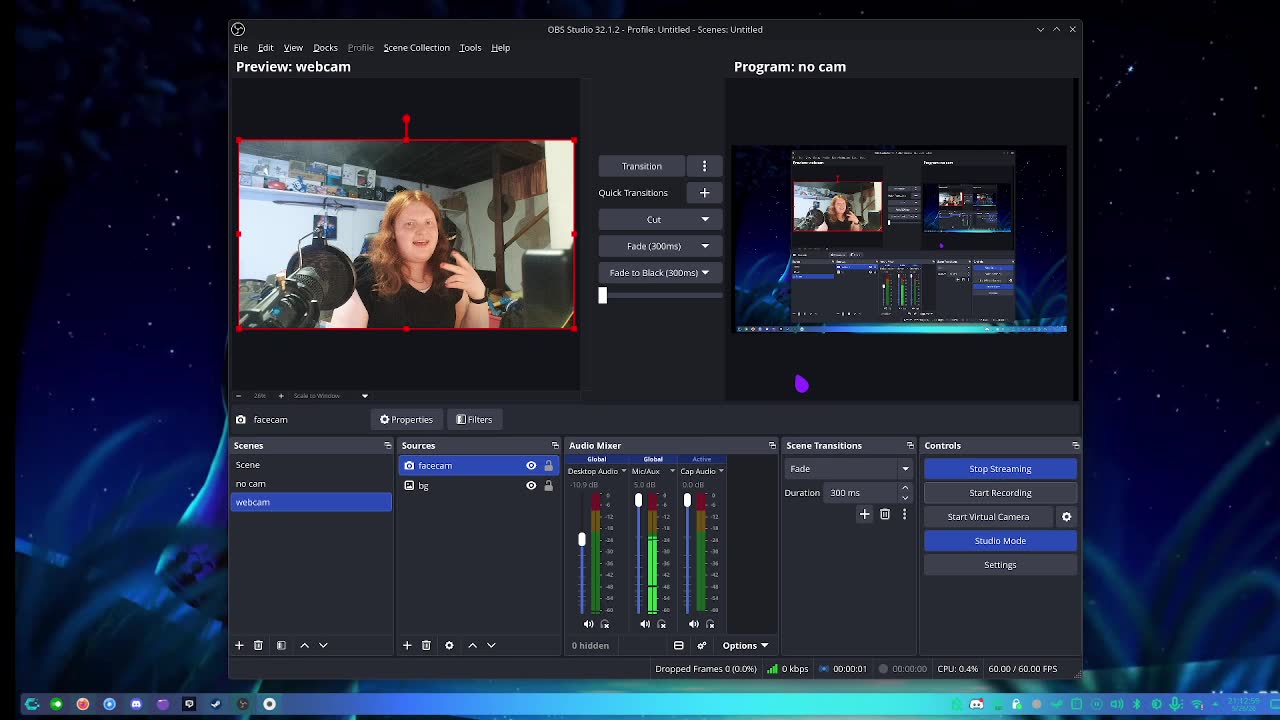Move the scene up in the Scenes list
Viewport: 1280px width, 720px height.
pos(305,645)
